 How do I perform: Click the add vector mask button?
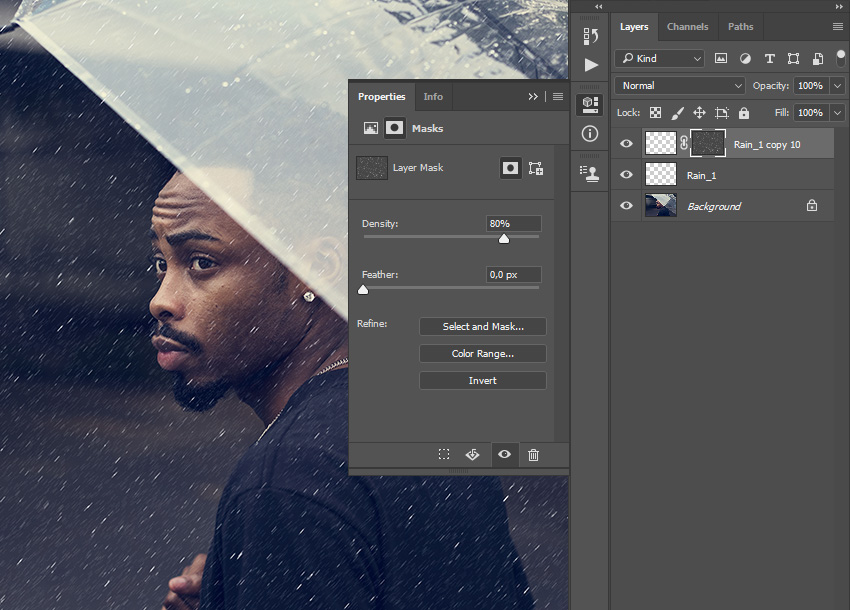(536, 168)
